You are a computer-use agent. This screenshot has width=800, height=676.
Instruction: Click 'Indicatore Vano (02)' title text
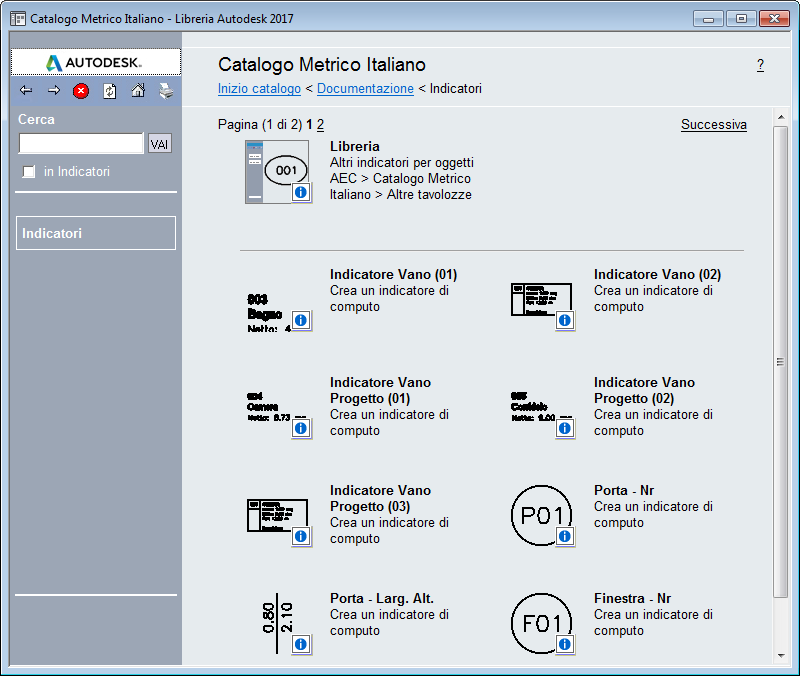[658, 274]
